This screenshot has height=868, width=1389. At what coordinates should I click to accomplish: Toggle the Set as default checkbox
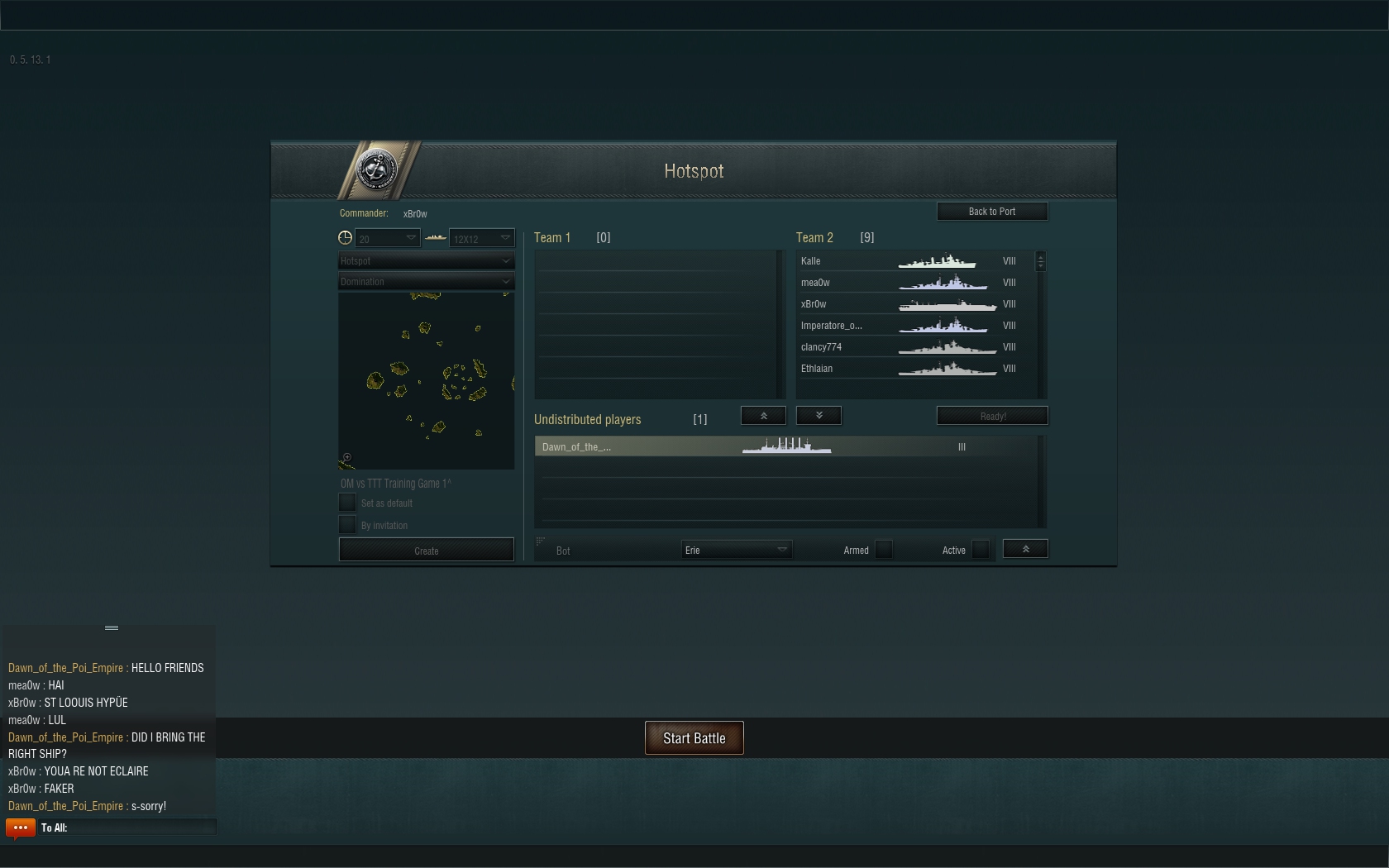tap(347, 503)
